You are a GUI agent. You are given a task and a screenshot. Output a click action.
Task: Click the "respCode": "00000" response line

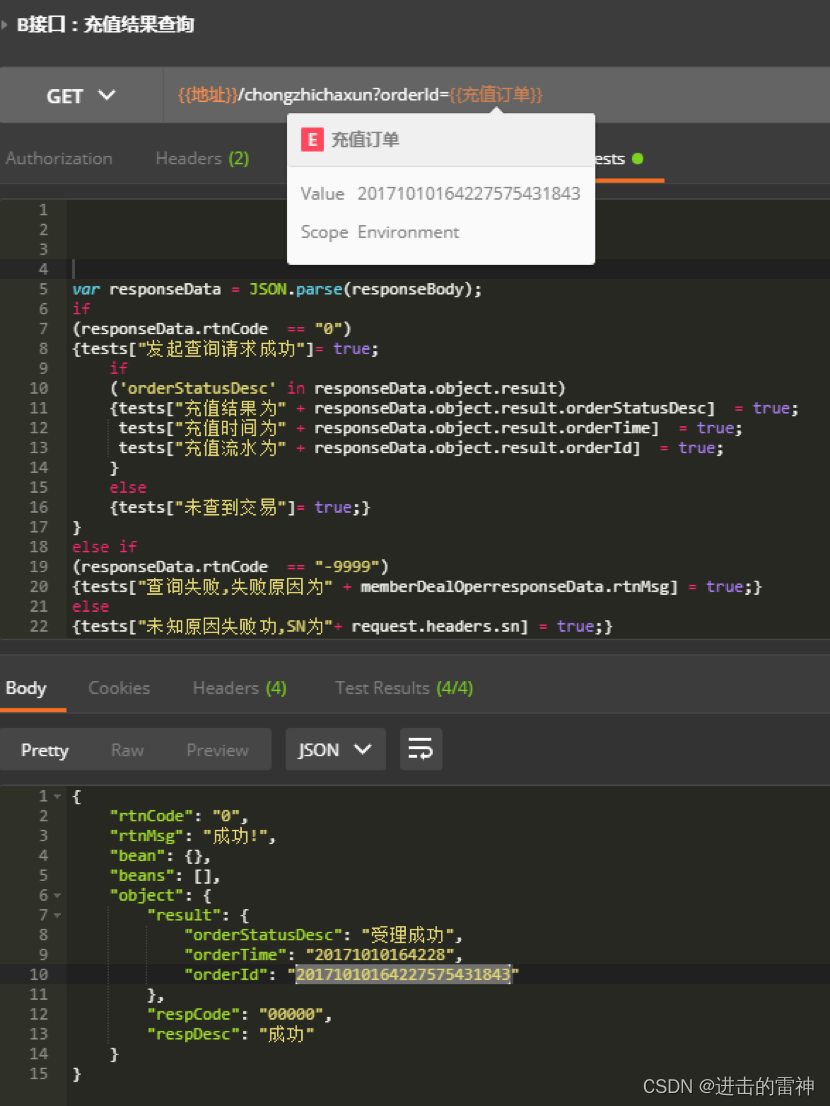click(239, 1014)
